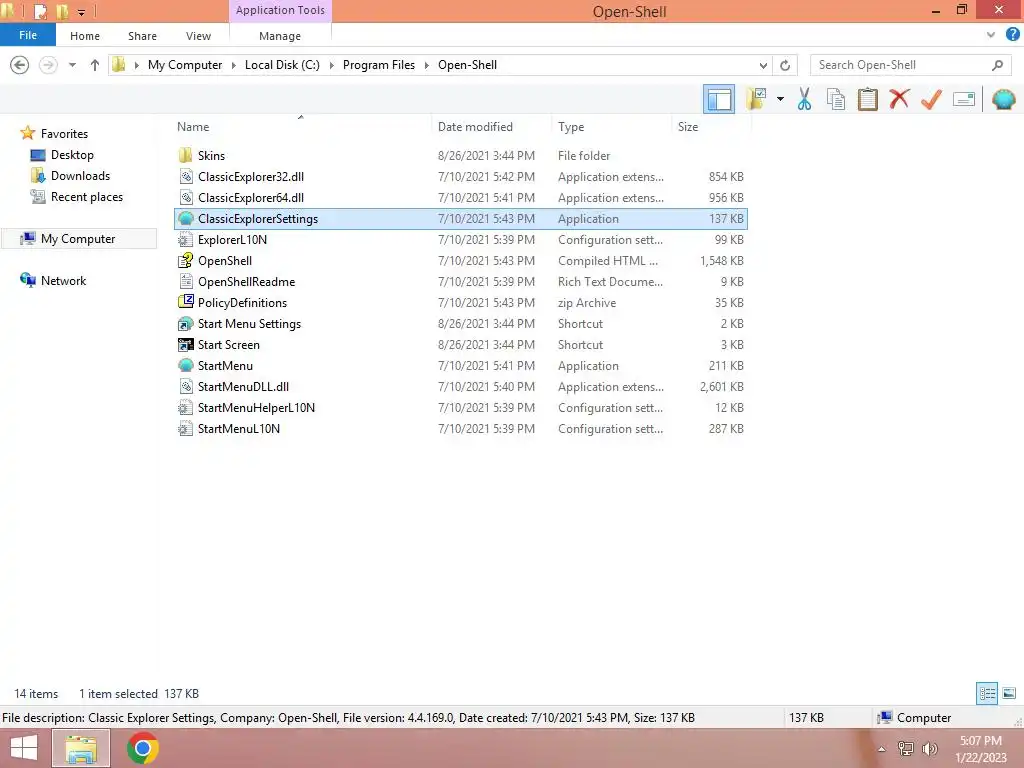Select the StartMenu application file
1024x768 pixels.
coord(460,366)
